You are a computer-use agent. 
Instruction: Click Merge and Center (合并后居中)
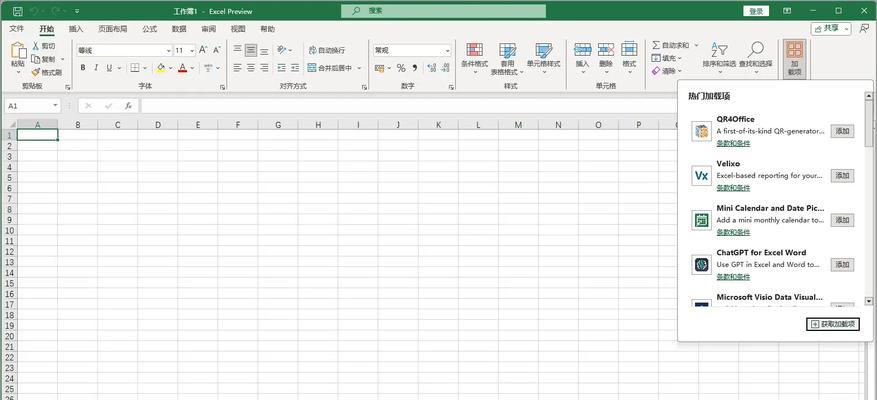click(x=330, y=68)
